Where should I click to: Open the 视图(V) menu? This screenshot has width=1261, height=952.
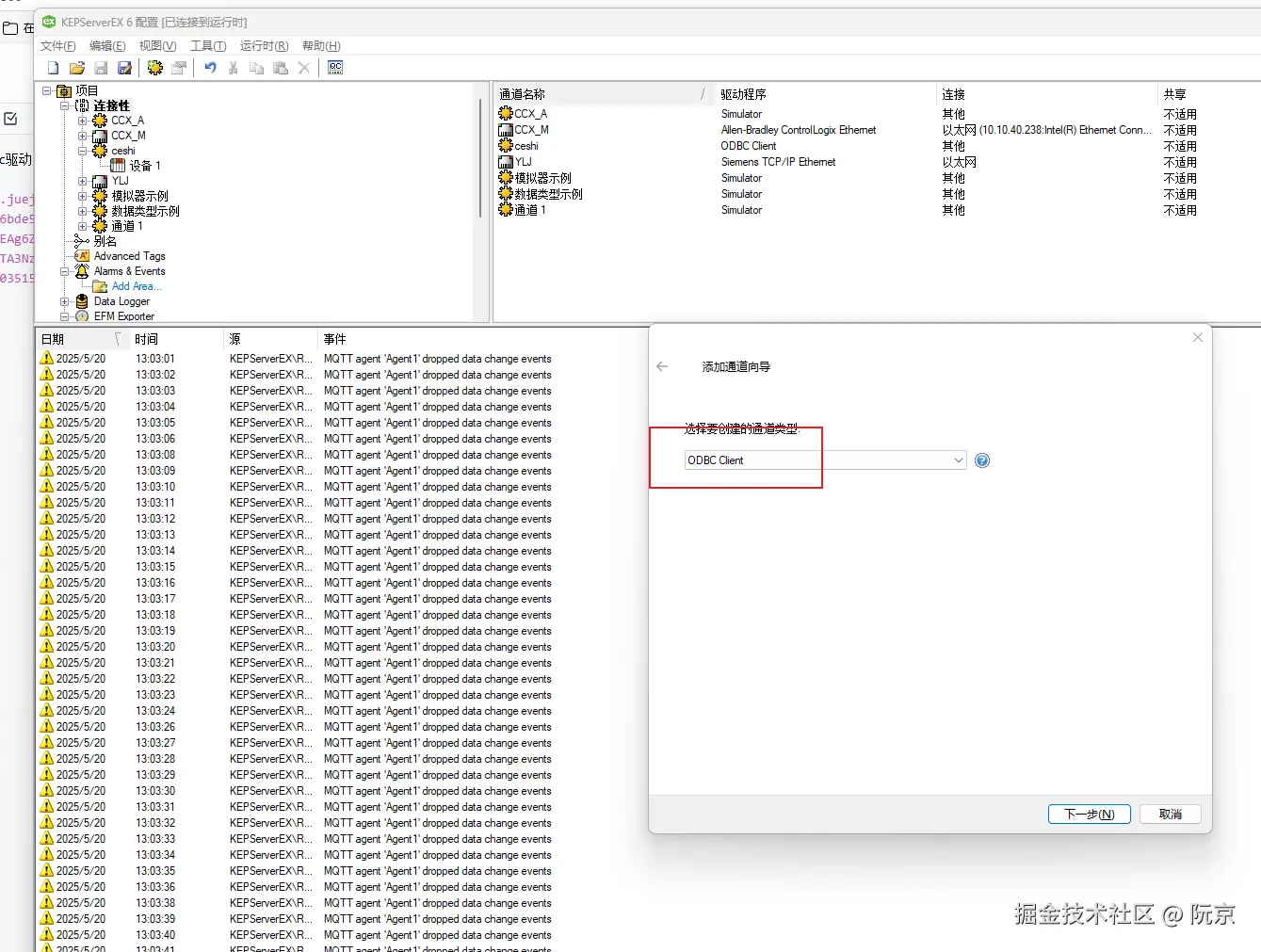tap(157, 46)
